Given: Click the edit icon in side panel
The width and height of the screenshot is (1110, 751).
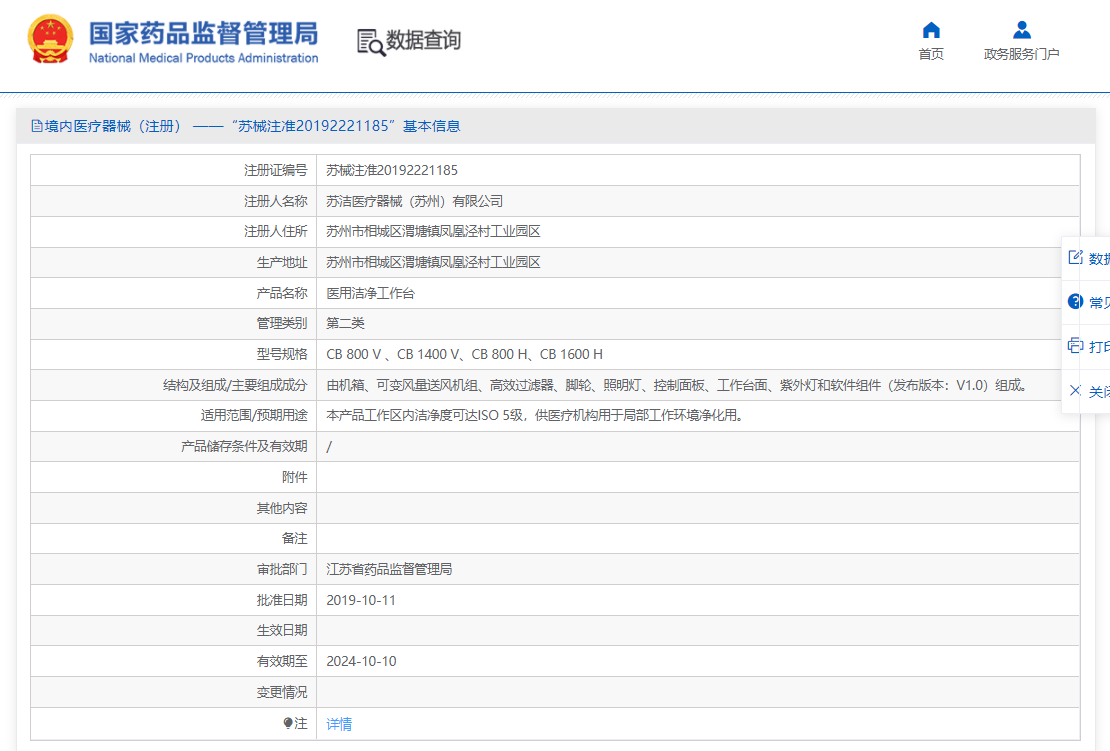Looking at the screenshot, I should click(x=1075, y=257).
